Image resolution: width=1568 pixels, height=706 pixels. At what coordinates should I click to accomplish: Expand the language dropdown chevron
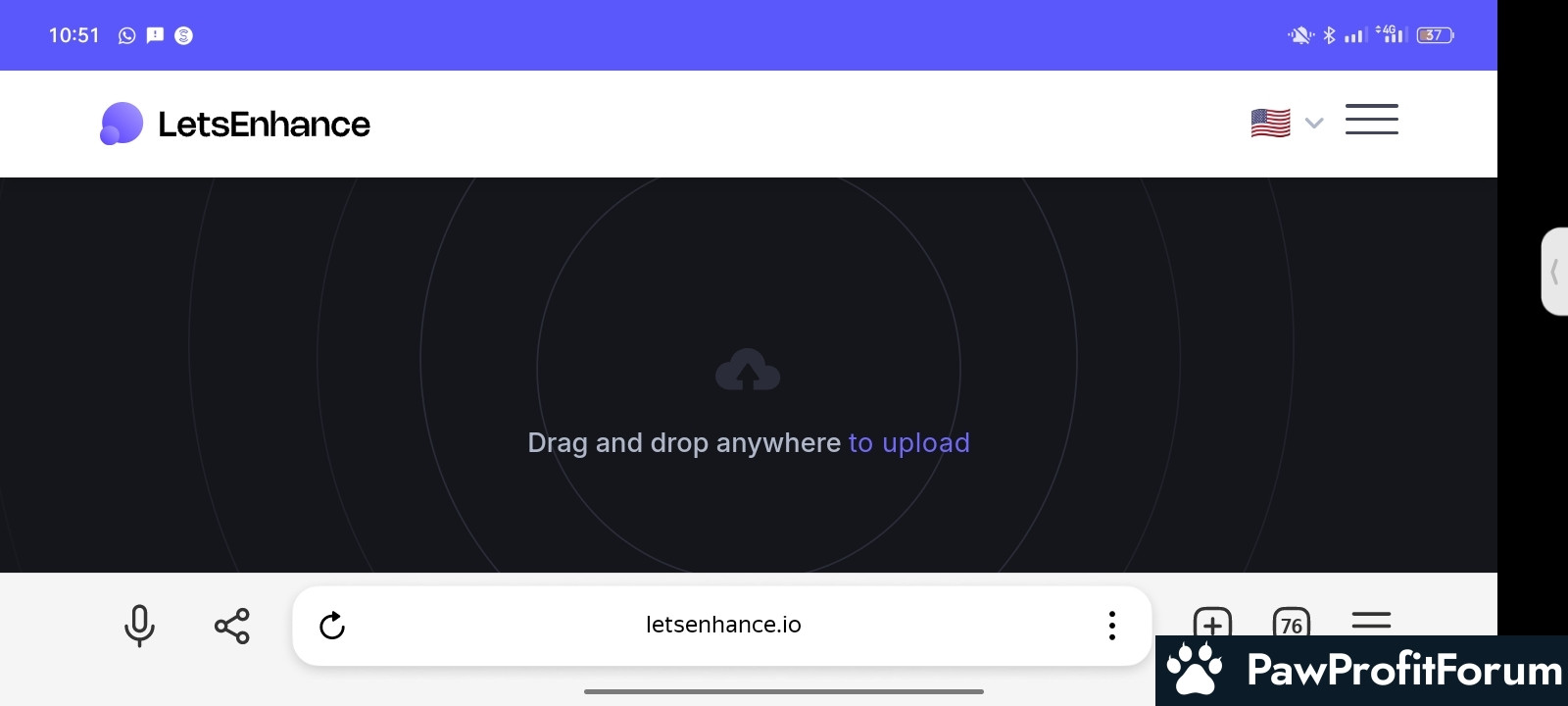pos(1314,124)
